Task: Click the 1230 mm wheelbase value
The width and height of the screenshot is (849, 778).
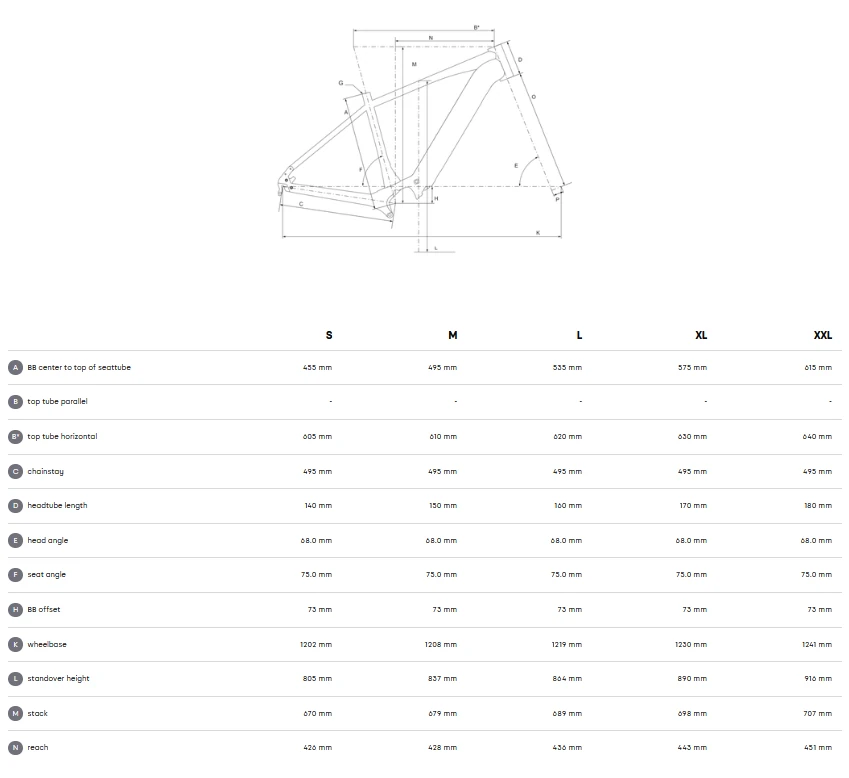Action: (x=691, y=644)
